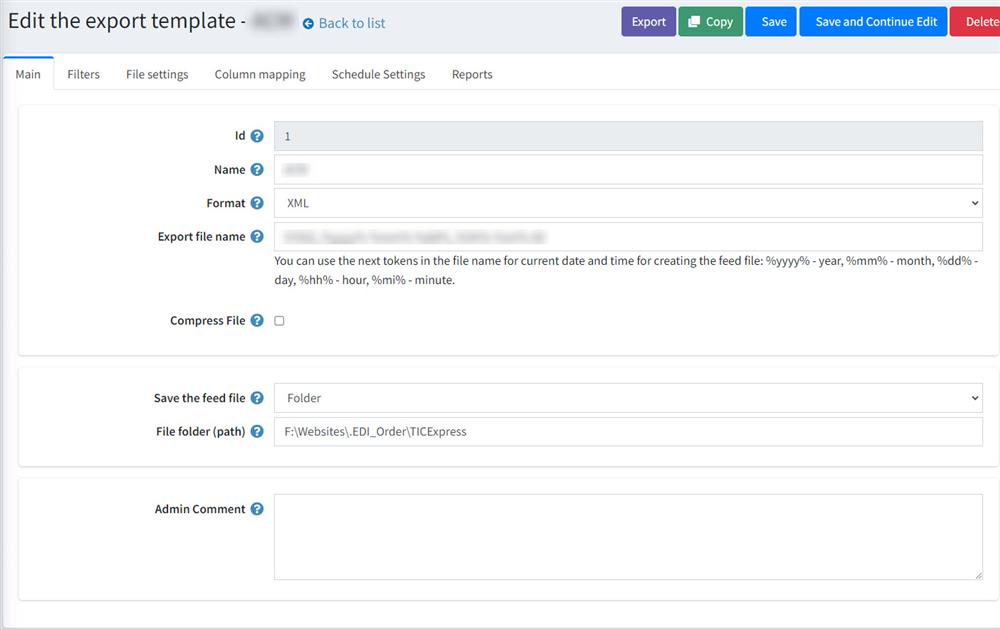Go to the Column mapping tab
The height and width of the screenshot is (629, 1000).
pyautogui.click(x=260, y=74)
